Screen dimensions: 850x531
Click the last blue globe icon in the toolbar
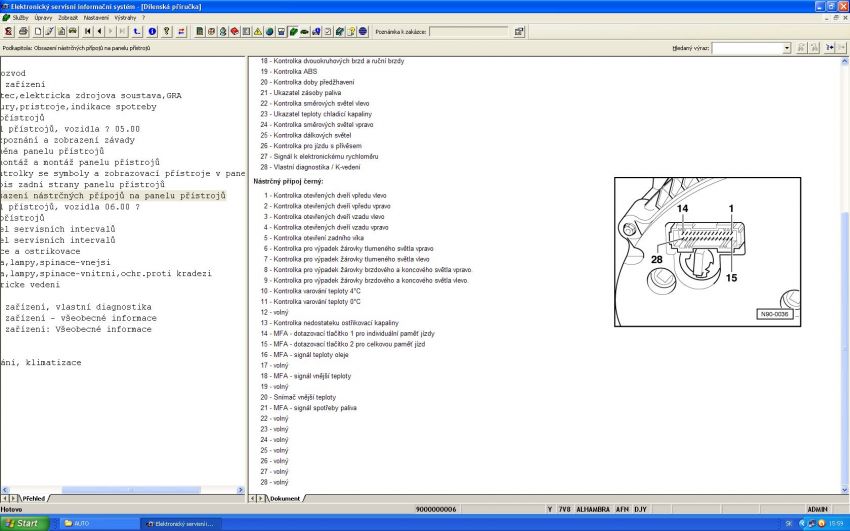(362, 31)
